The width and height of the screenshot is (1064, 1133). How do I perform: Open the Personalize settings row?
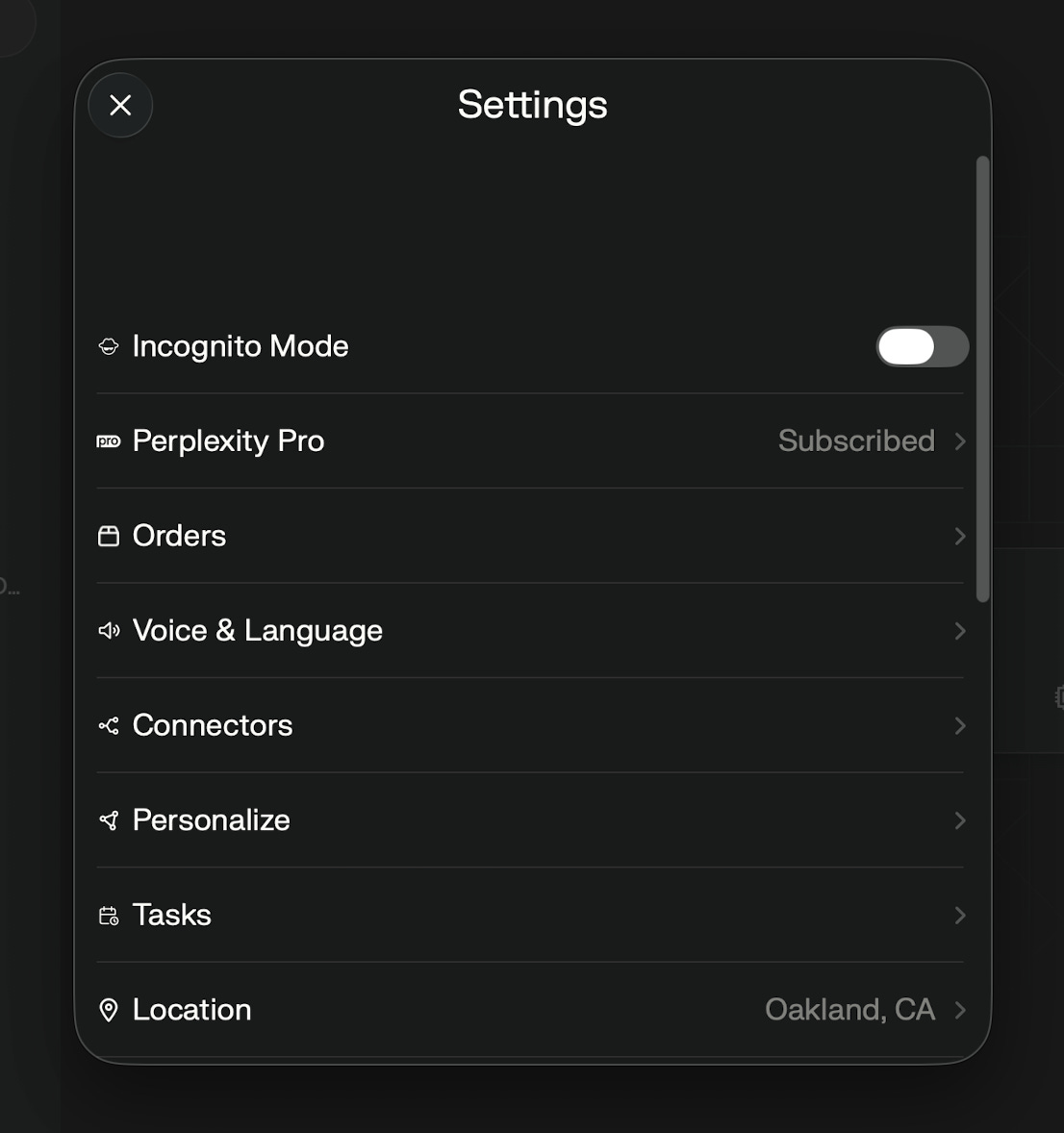tap(530, 820)
